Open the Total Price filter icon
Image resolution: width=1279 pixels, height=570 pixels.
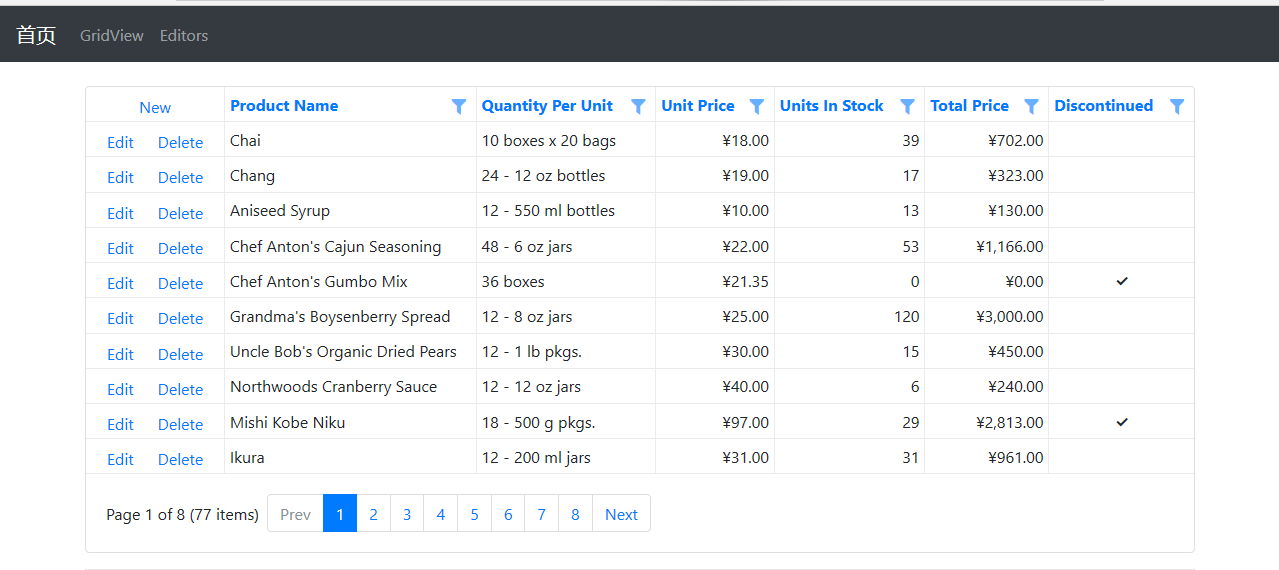coord(1031,106)
